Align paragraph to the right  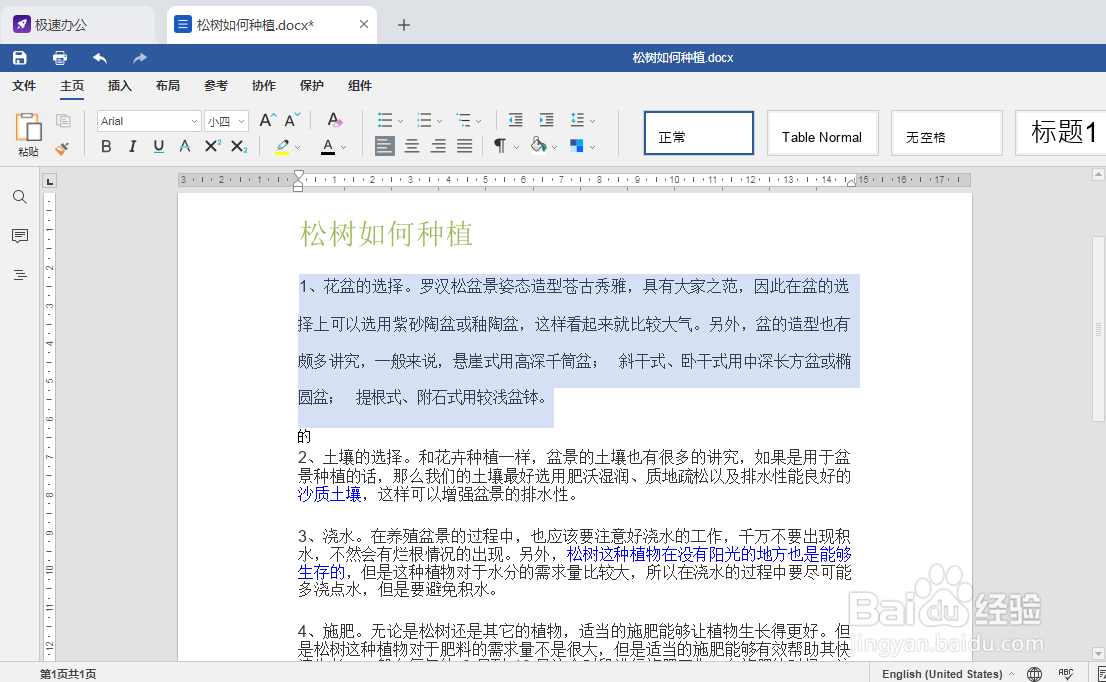[x=438, y=146]
